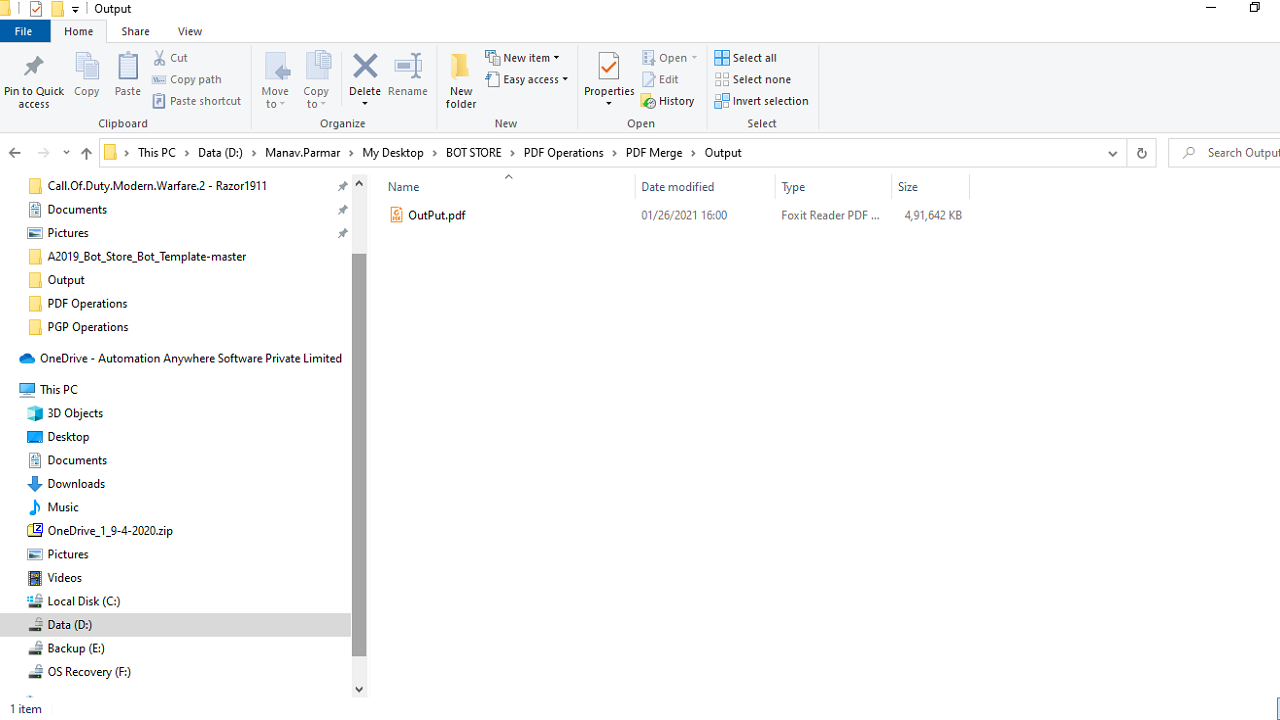Click Select all in the ribbon
The image size is (1280, 720).
tap(746, 58)
